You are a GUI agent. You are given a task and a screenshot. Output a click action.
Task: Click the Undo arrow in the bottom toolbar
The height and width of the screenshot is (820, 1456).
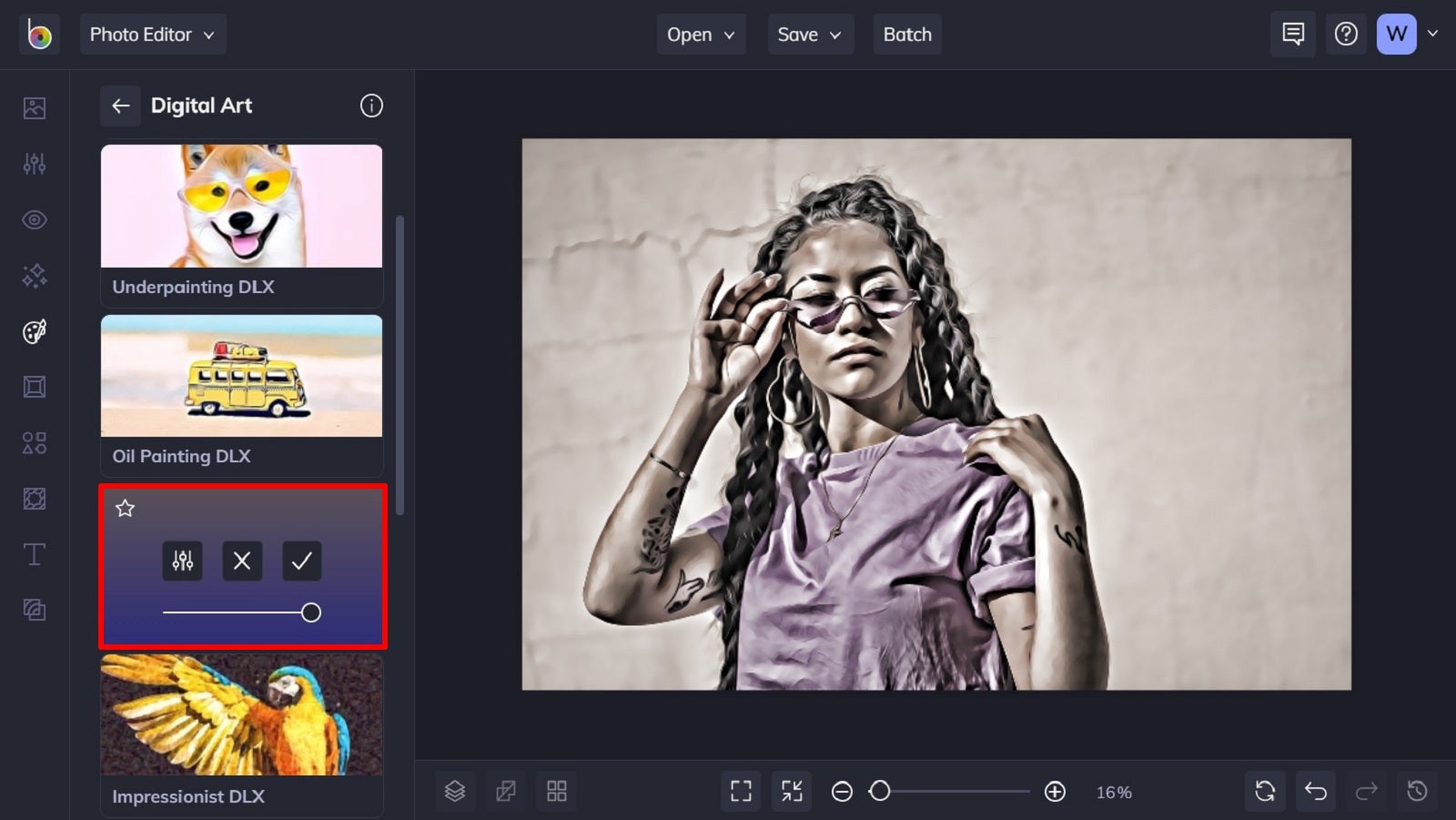pyautogui.click(x=1316, y=791)
